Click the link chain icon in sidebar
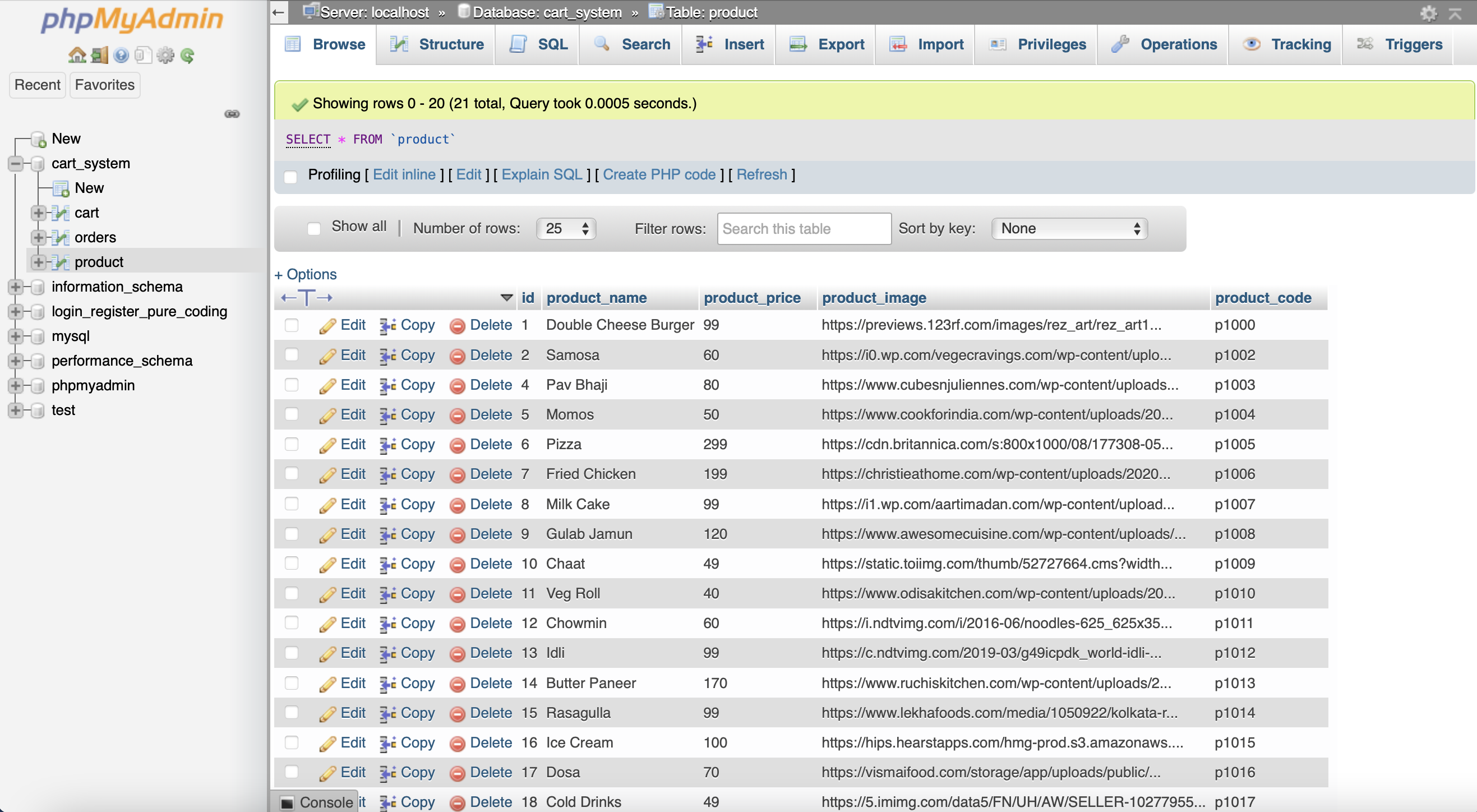1477x812 pixels. (x=232, y=113)
